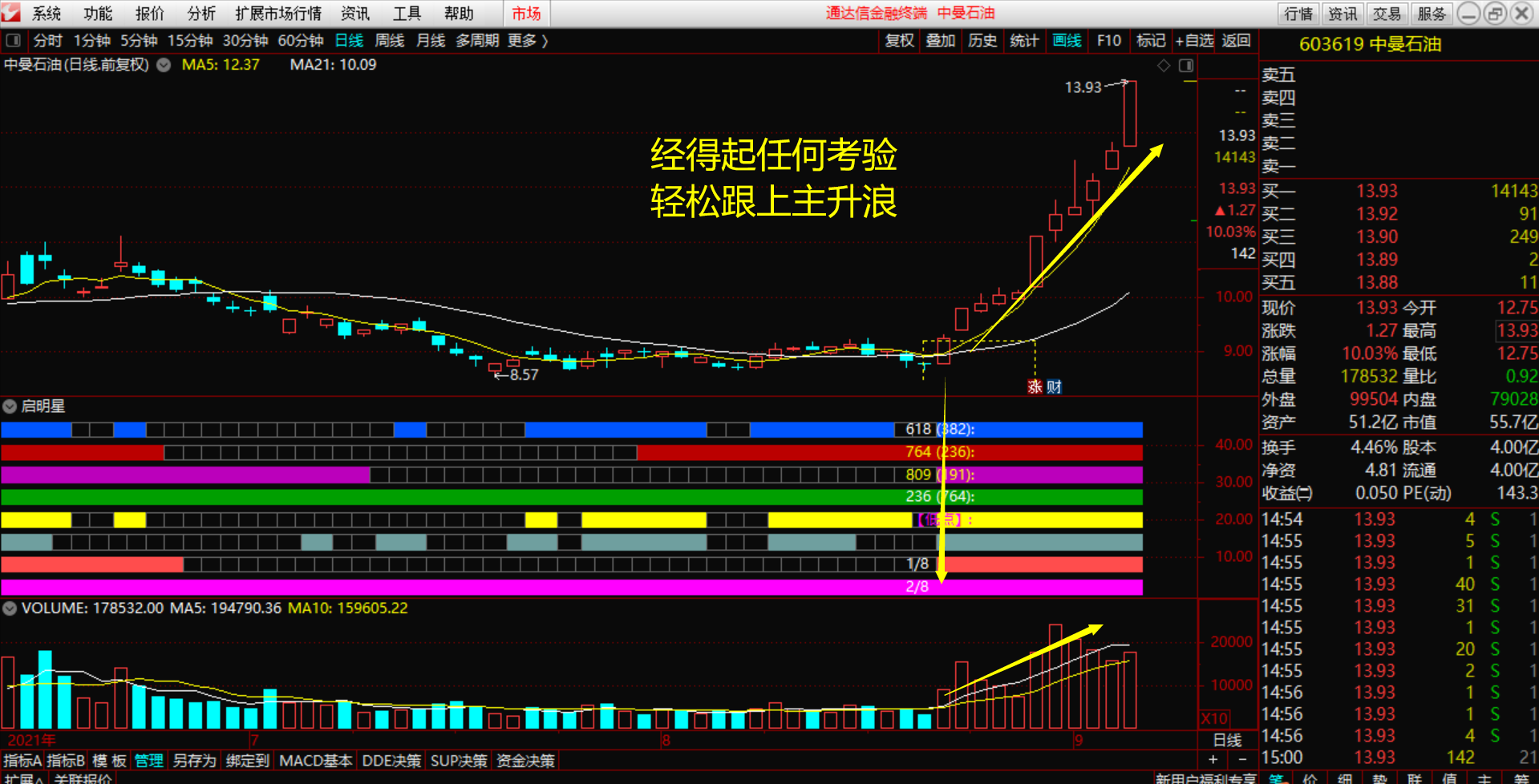Image resolution: width=1539 pixels, height=784 pixels.
Task: Click the 返回 back button
Action: tap(1236, 40)
